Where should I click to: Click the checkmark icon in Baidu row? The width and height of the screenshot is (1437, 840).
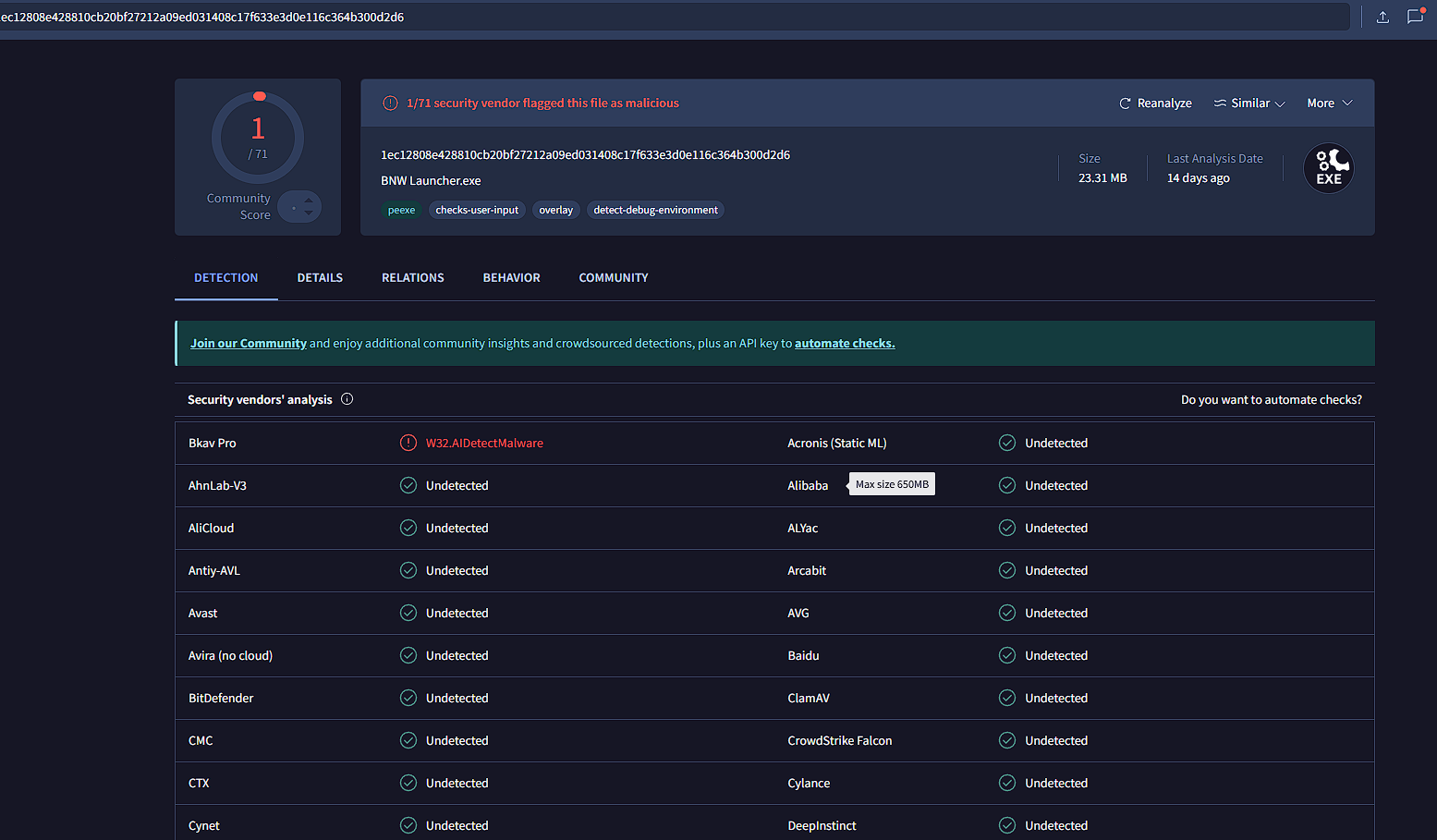1007,655
